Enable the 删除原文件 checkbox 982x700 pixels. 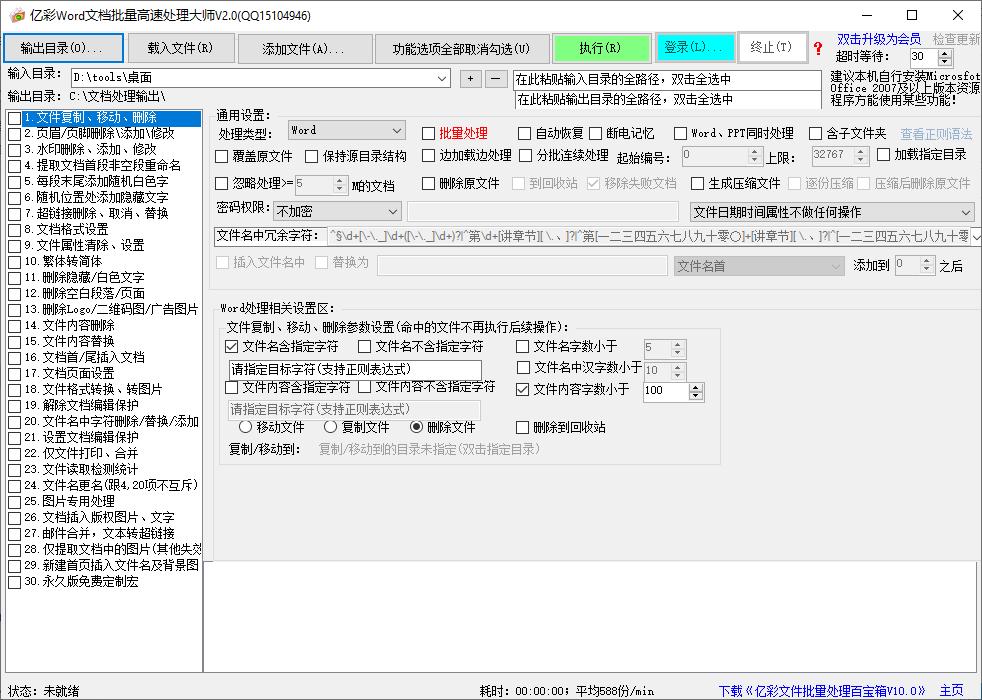(x=428, y=183)
